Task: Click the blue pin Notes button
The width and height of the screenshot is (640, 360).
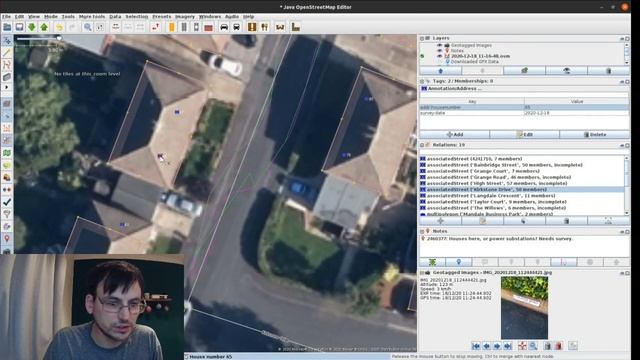Action: pos(458,262)
